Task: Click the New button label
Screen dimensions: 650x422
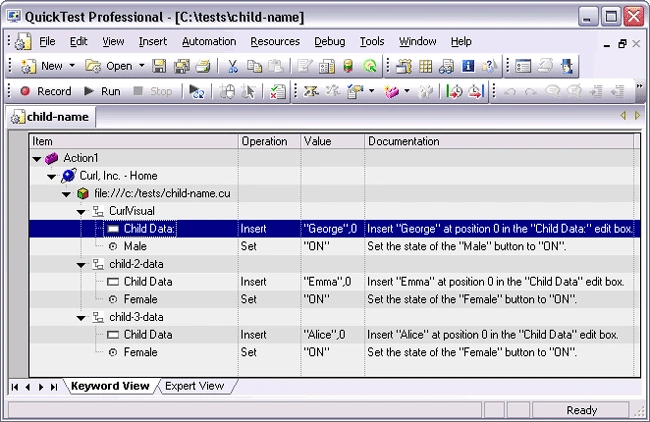Action: click(x=52, y=66)
